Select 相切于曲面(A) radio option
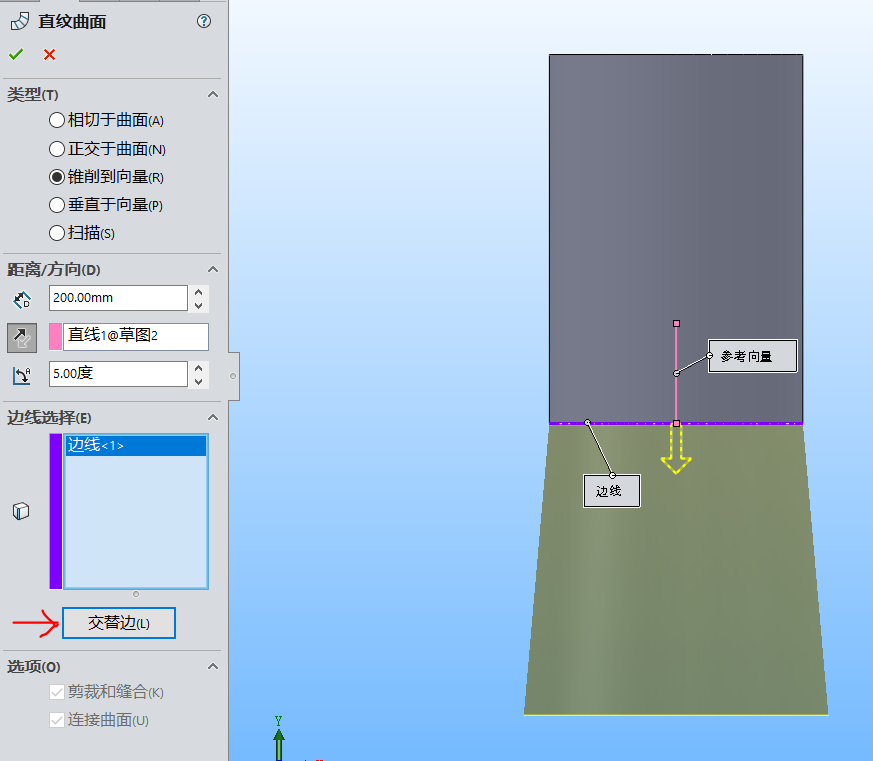The image size is (873, 761). [57, 120]
